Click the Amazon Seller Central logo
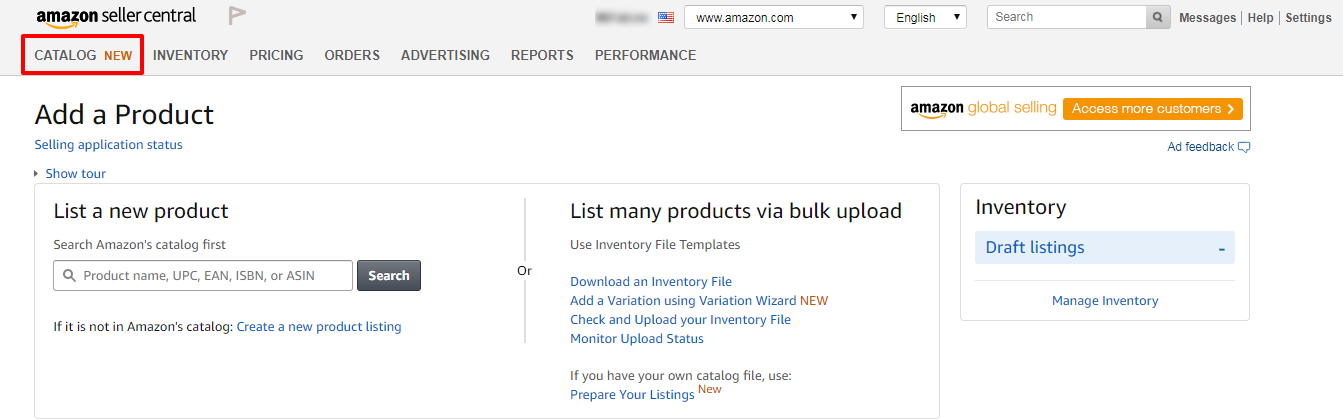The image size is (1343, 419). (x=116, y=17)
